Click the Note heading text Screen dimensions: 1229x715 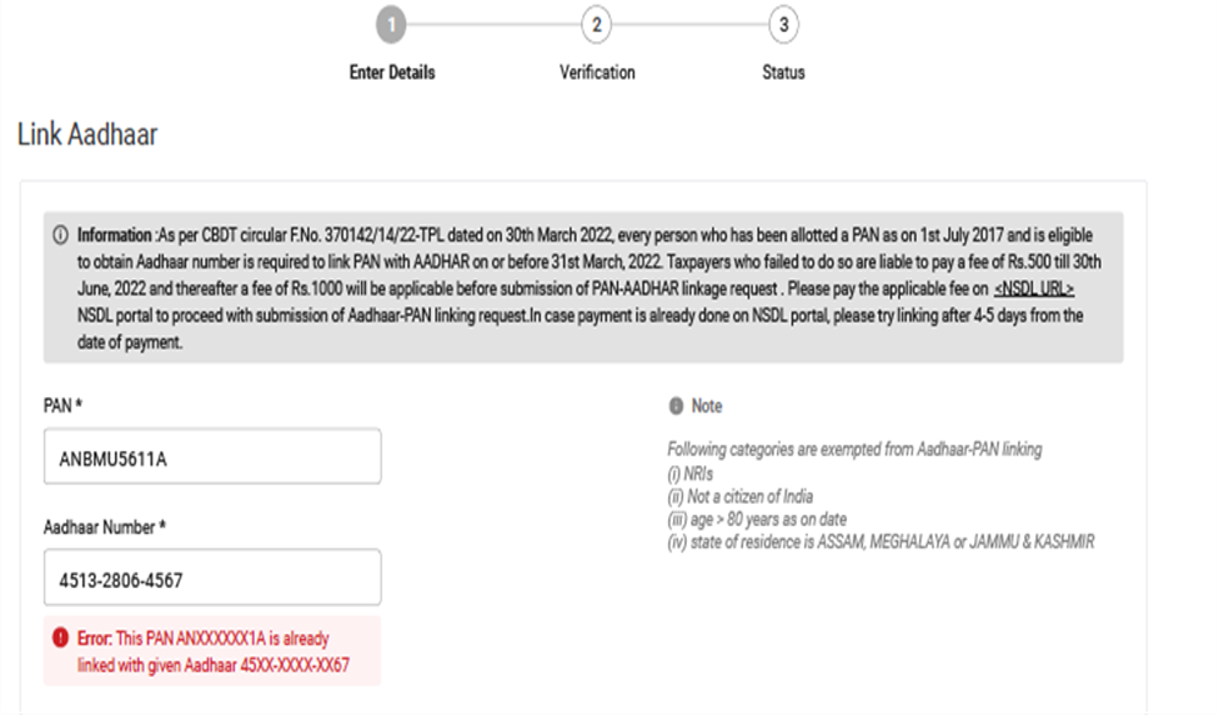click(x=706, y=406)
